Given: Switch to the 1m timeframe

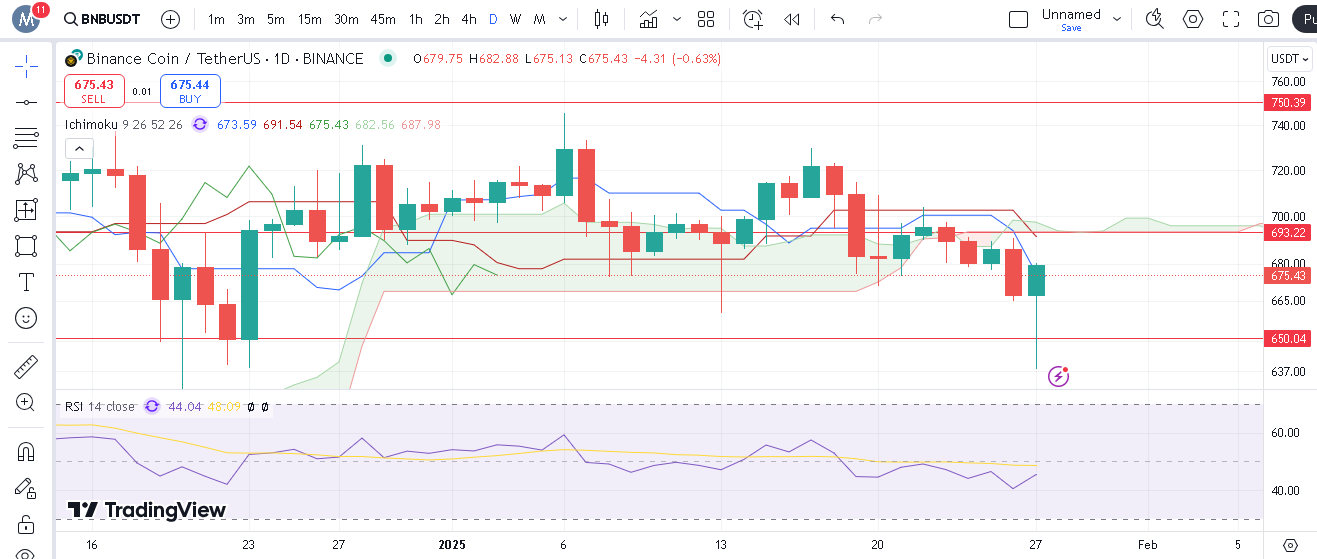Looking at the screenshot, I should point(216,19).
